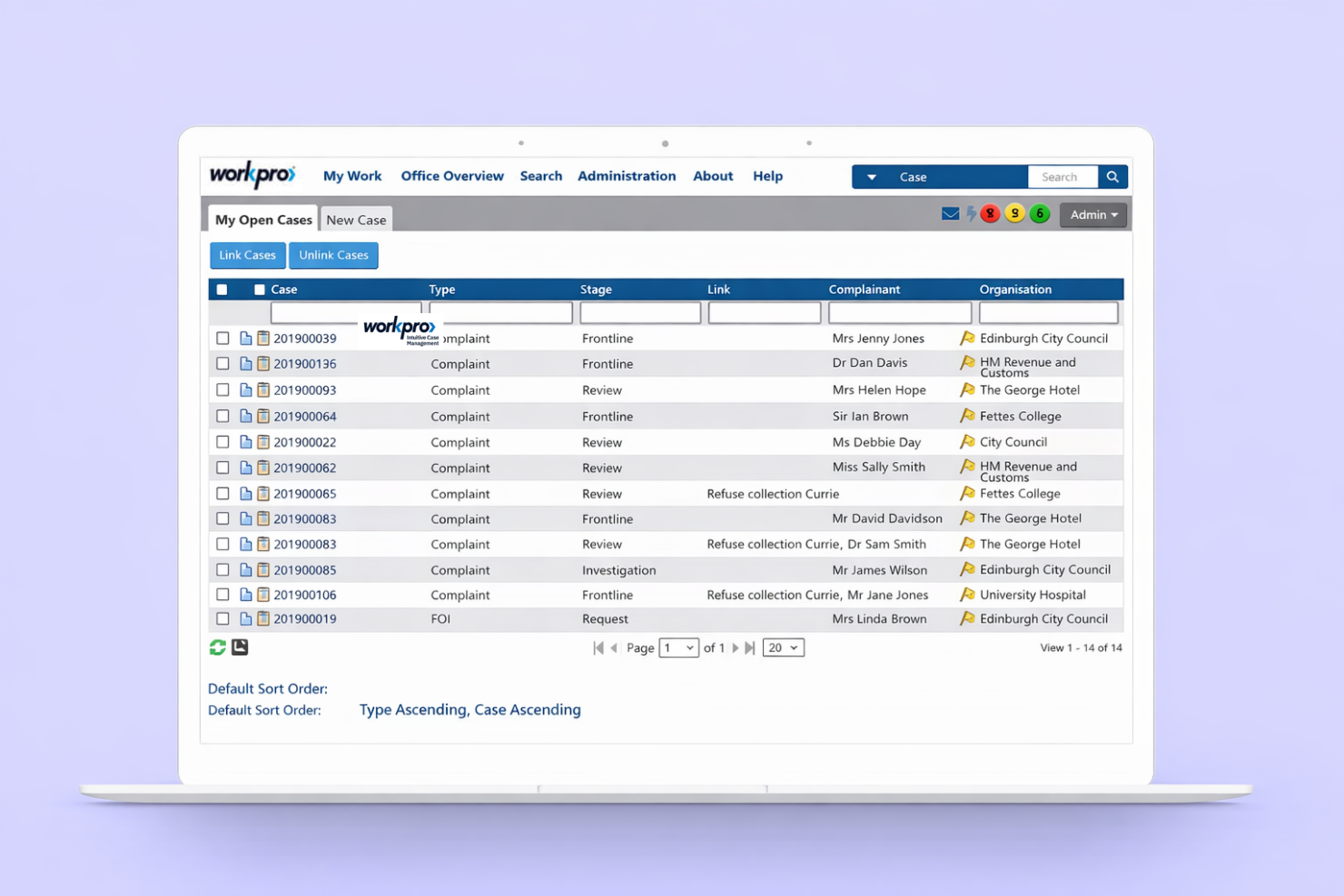Change the page size using the 20 dropdown

tap(783, 647)
